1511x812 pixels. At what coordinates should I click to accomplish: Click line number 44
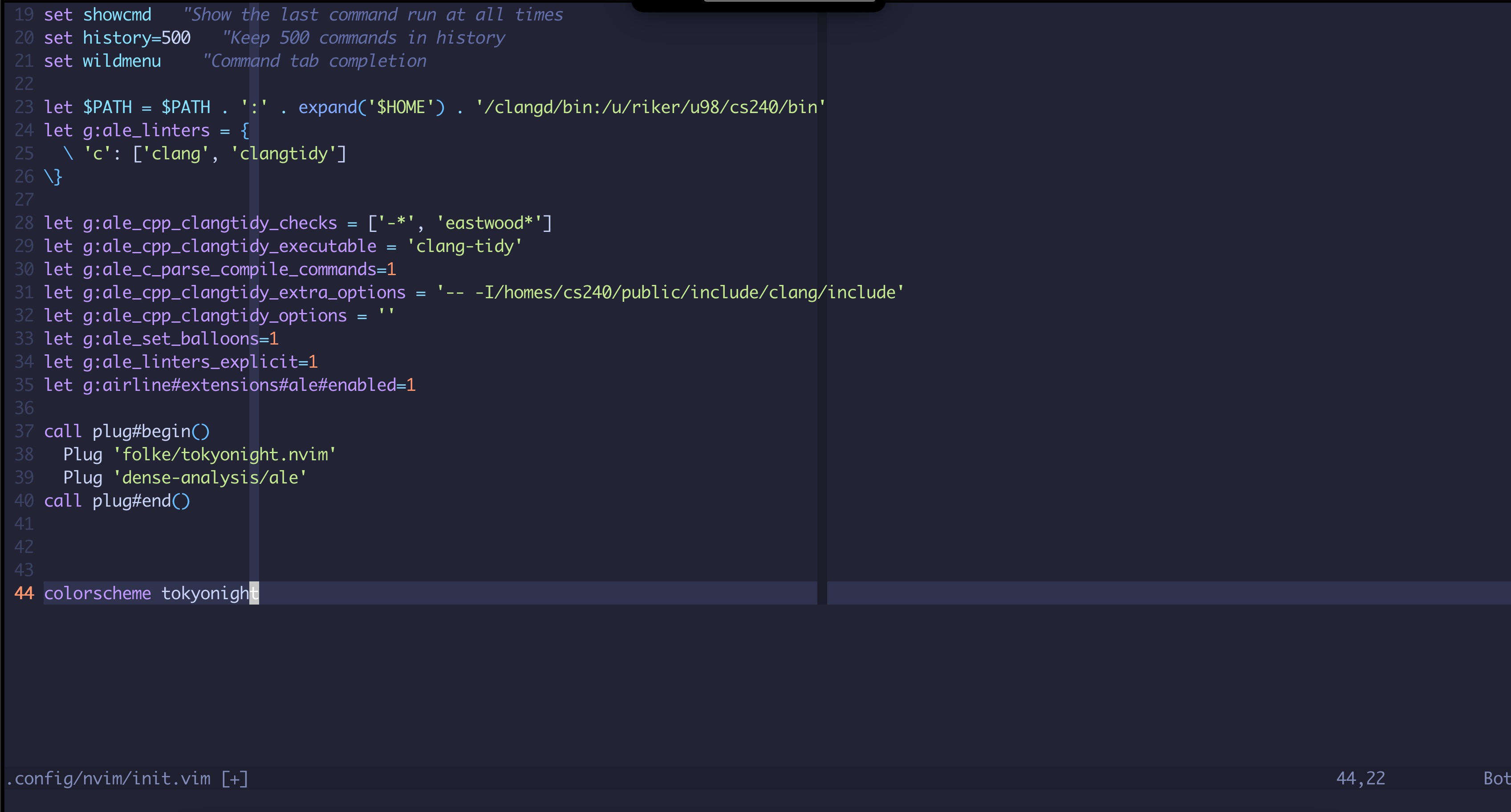24,593
